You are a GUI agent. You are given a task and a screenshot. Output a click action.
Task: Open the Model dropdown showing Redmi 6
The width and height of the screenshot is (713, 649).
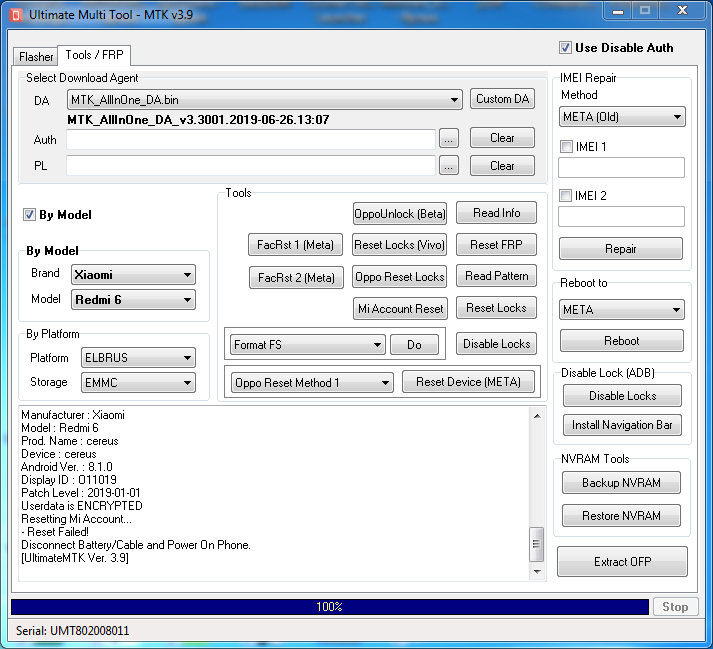[x=133, y=300]
